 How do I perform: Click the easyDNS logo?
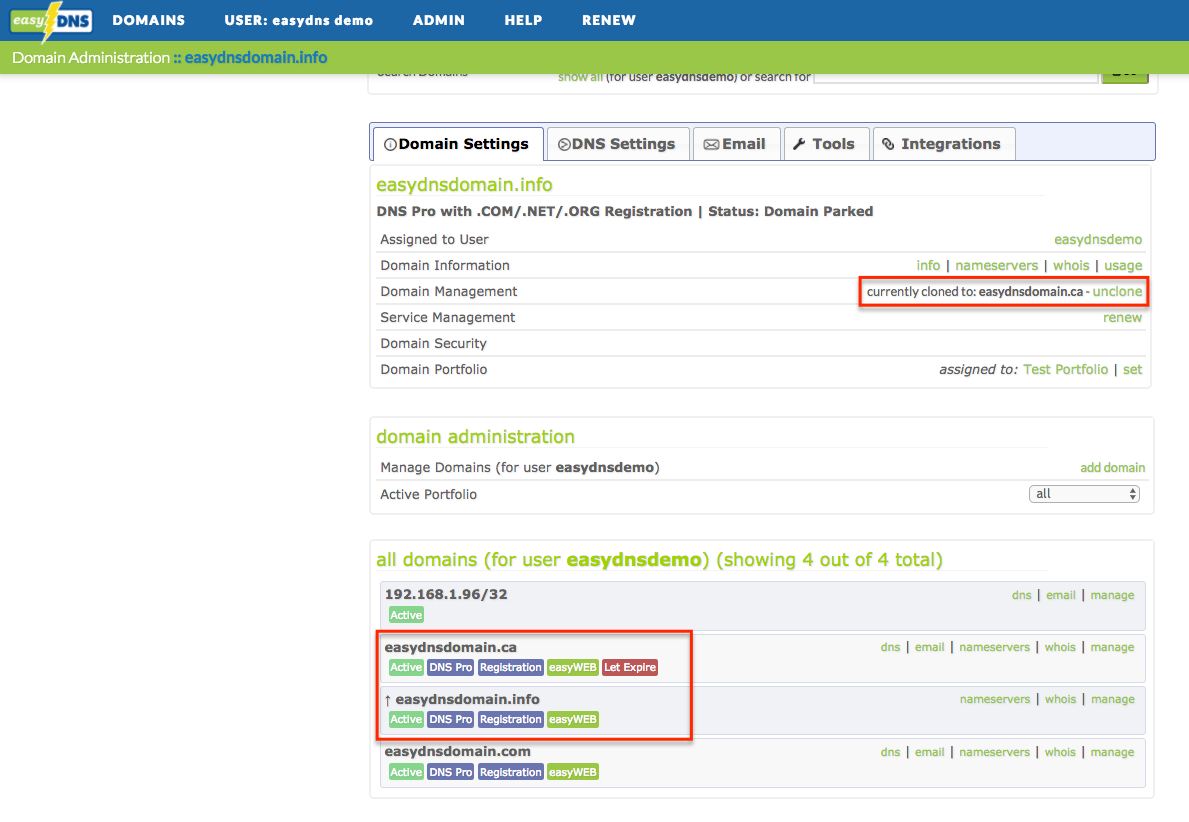coord(52,20)
